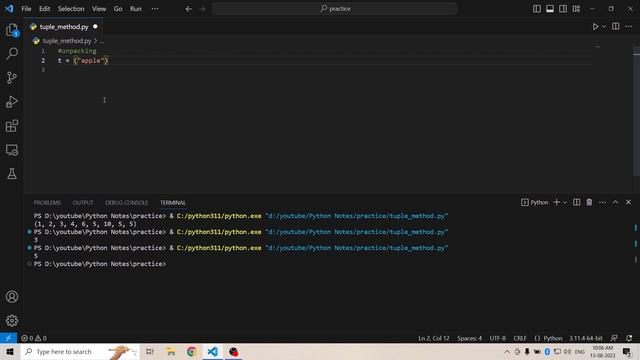Change encoding via UTF-8
Screen dimensions: 640x360
tap(498, 338)
